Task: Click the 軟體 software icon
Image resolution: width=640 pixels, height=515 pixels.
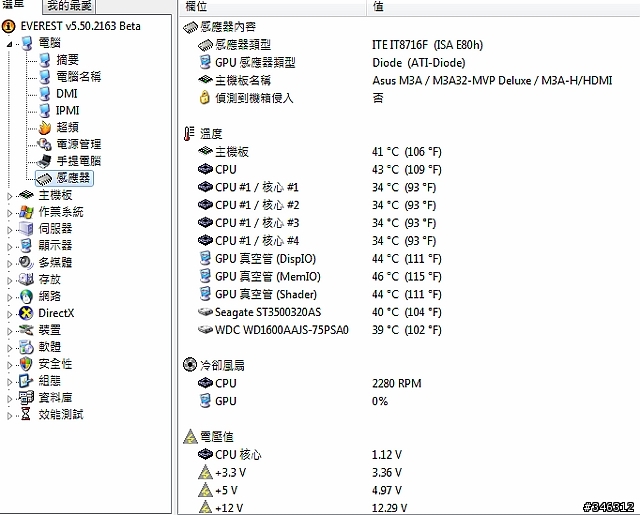Action: point(26,347)
